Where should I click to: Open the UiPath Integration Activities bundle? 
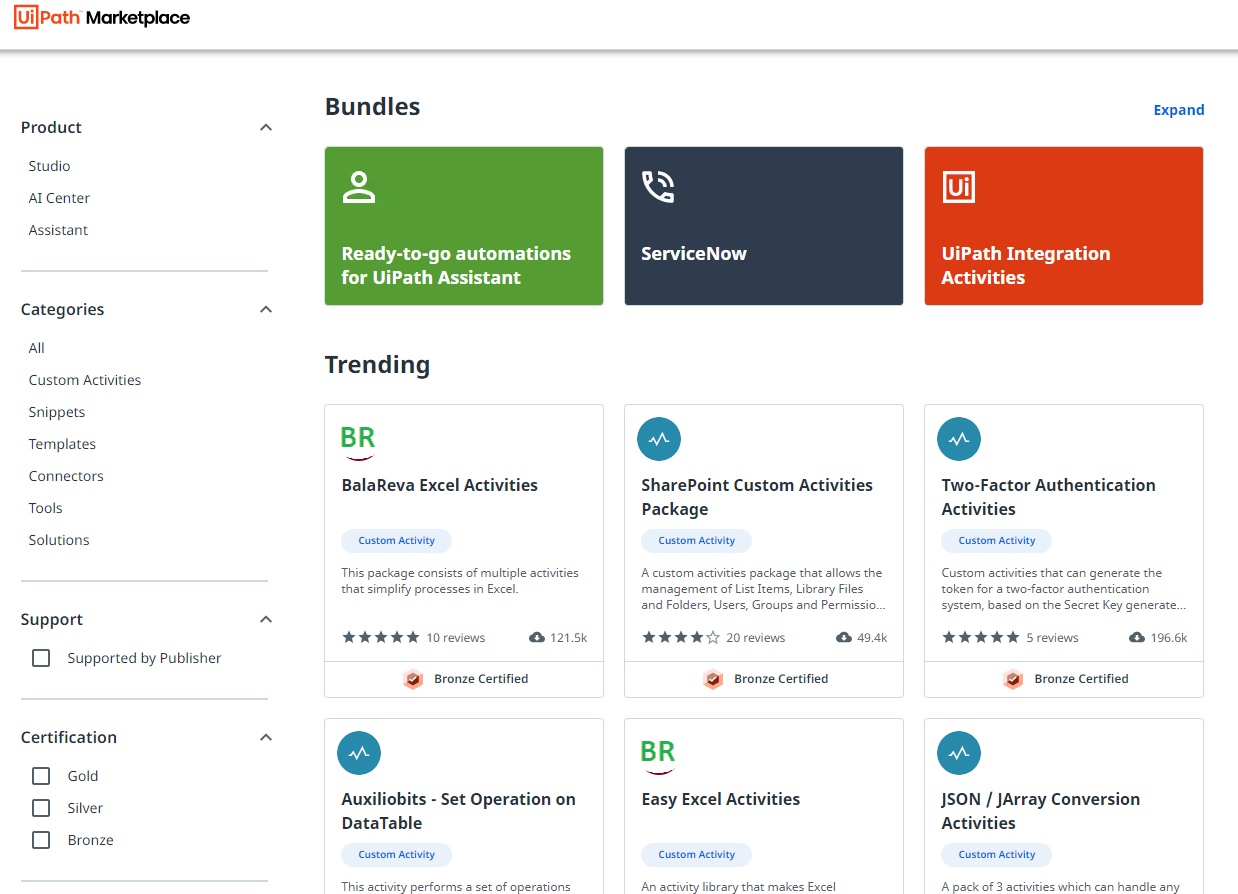point(1064,226)
